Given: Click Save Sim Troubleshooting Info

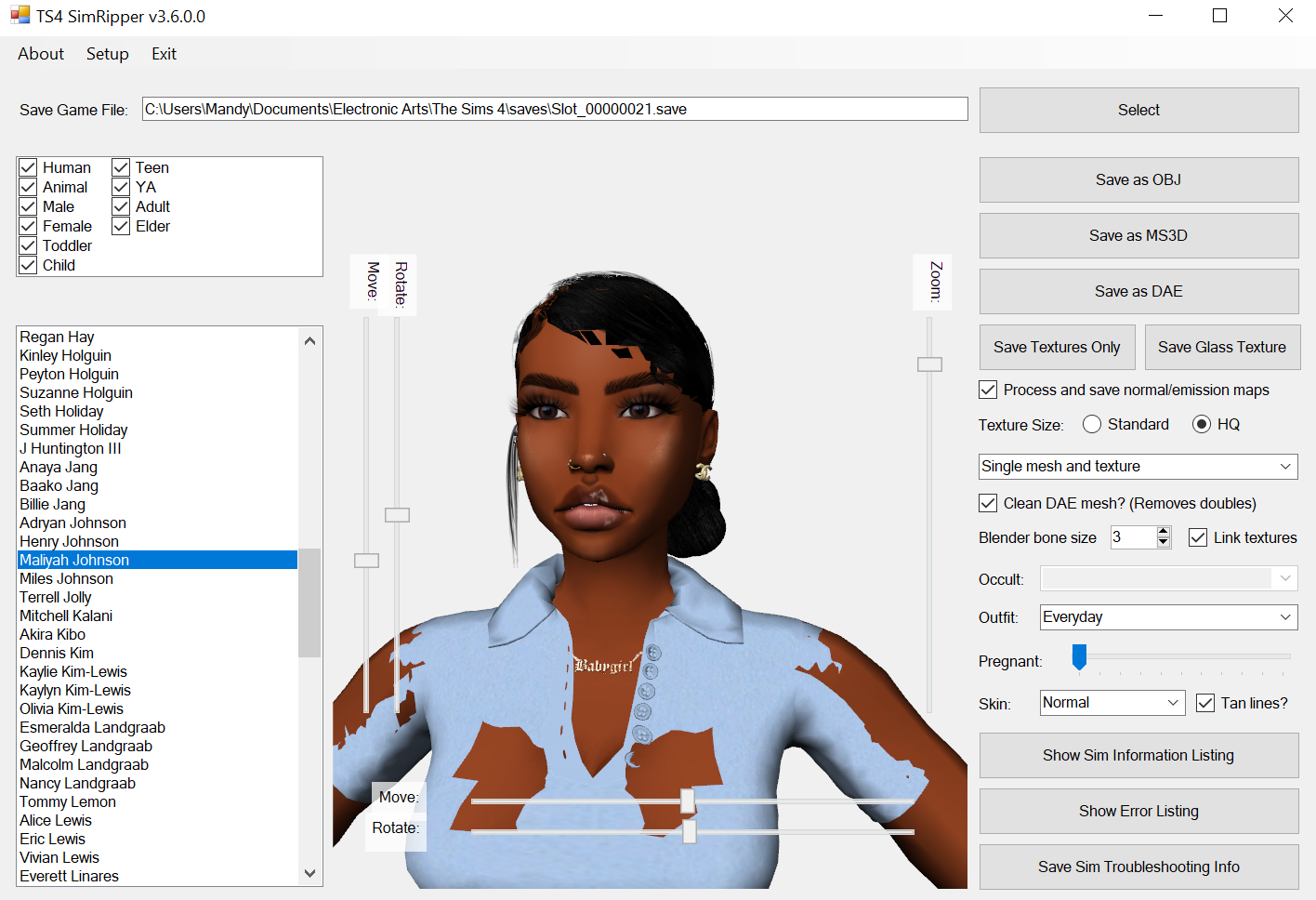Looking at the screenshot, I should [x=1138, y=867].
